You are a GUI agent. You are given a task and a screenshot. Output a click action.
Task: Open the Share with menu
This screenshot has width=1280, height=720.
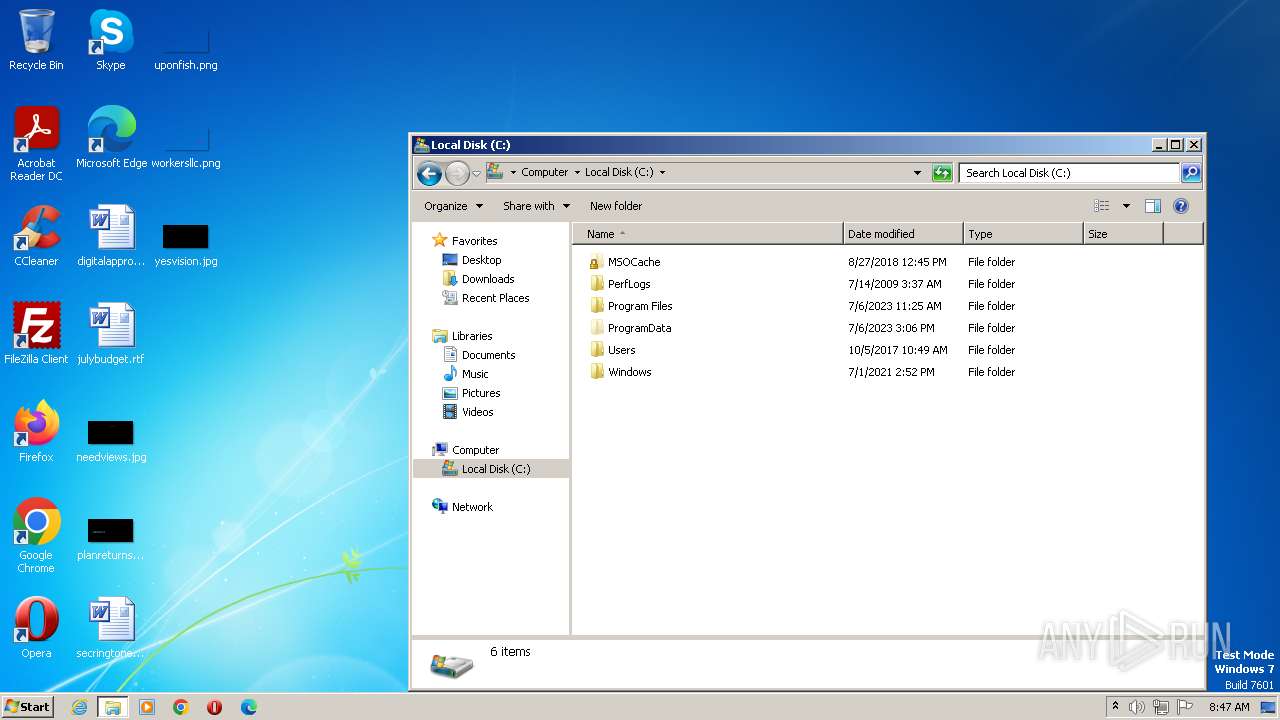[536, 206]
